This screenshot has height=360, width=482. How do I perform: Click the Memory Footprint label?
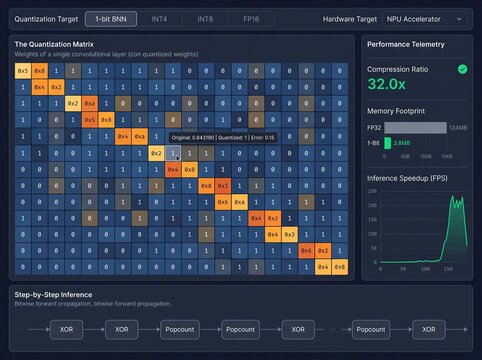coord(396,111)
